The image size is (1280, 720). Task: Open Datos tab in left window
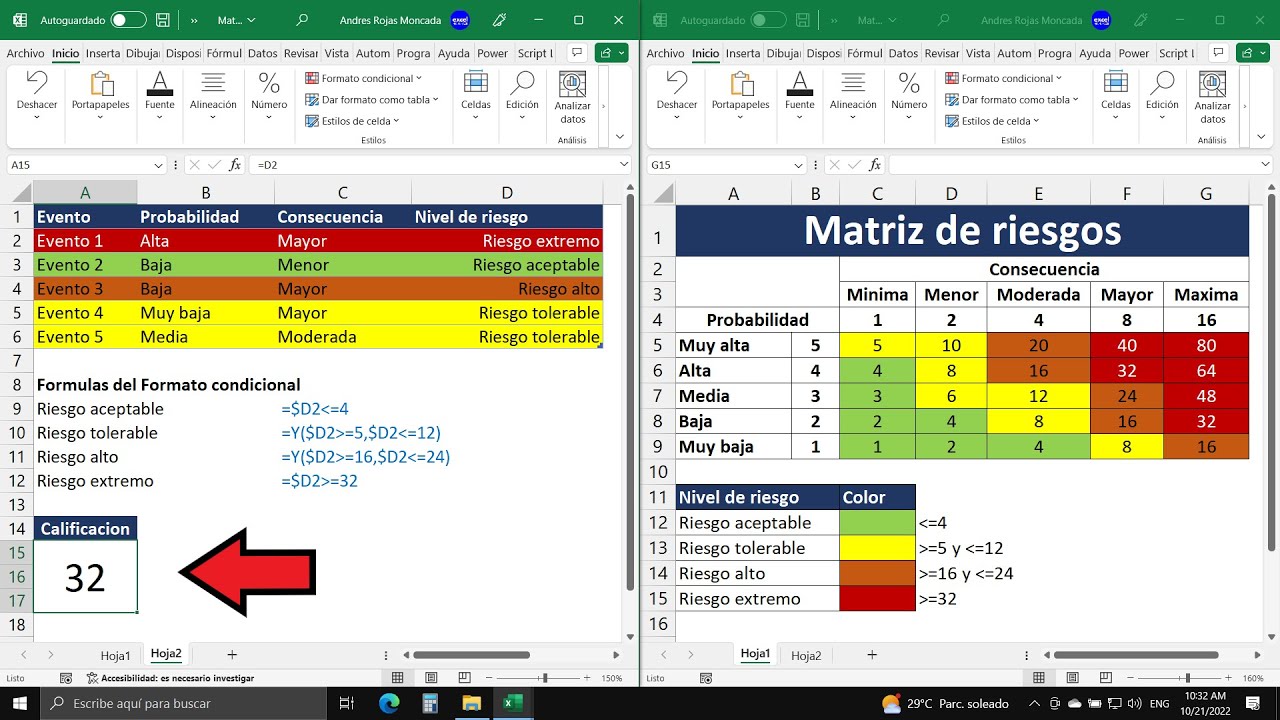click(263, 54)
